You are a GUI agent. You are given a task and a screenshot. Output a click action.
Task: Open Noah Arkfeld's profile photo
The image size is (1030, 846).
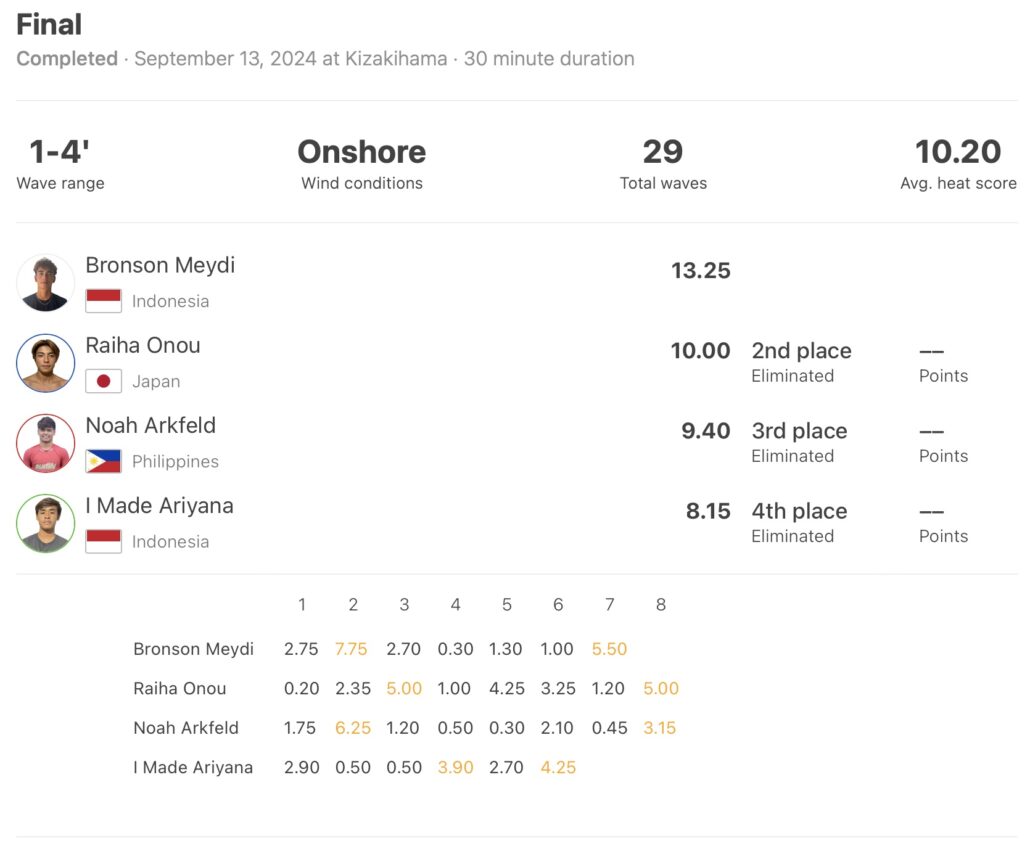pos(45,443)
